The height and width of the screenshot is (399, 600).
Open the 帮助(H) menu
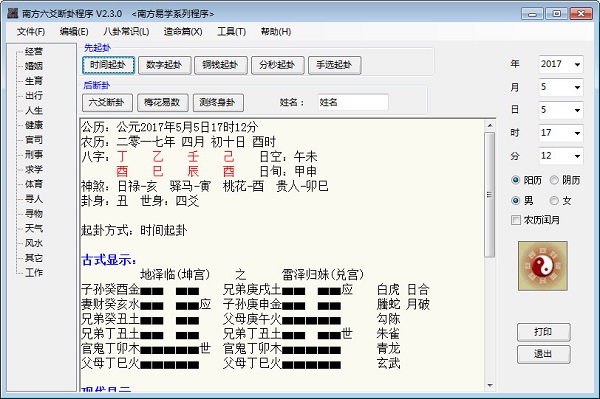point(276,31)
